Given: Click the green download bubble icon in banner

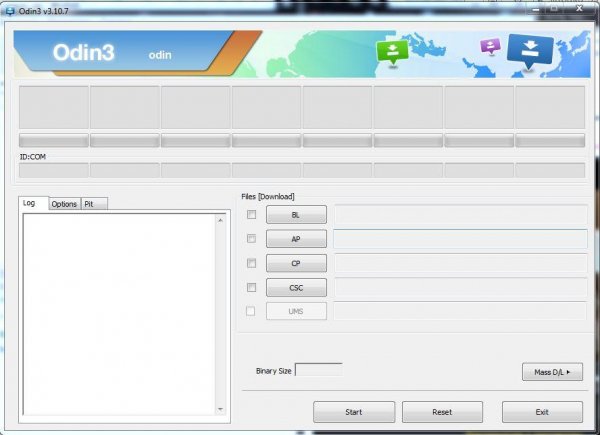Looking at the screenshot, I should 392,52.
